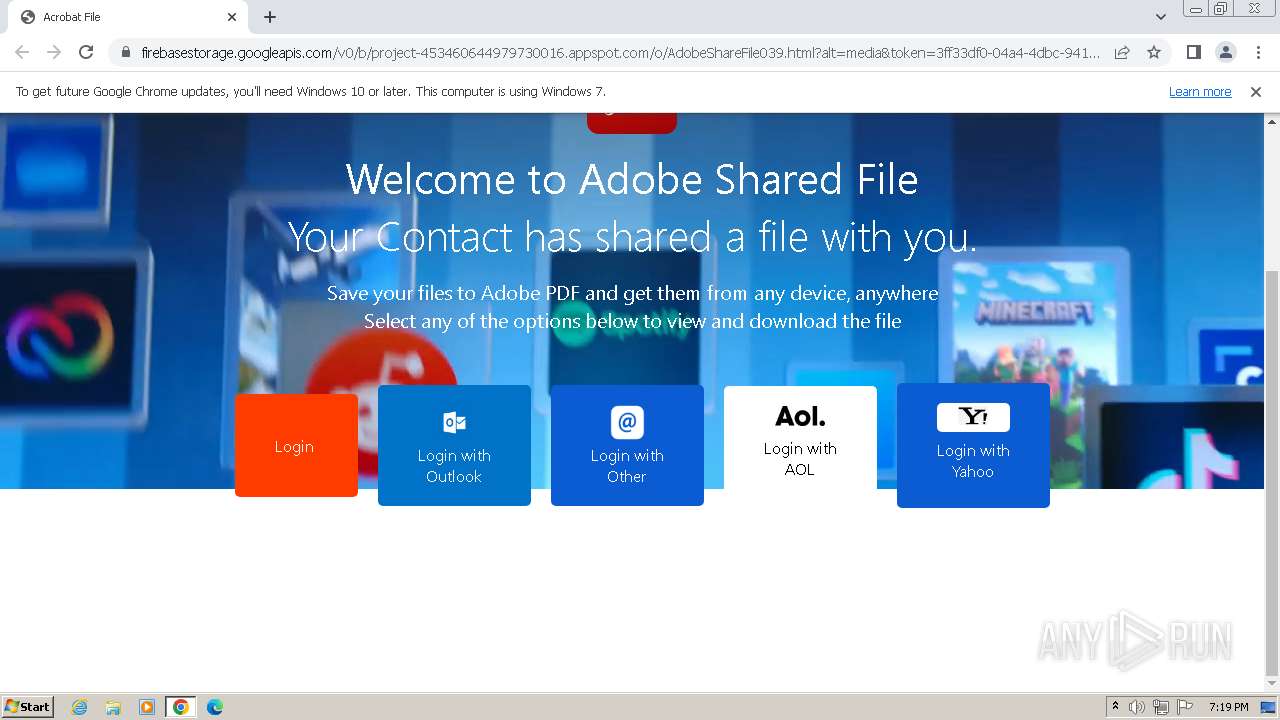
Task: Click the orange Login button
Action: click(296, 445)
